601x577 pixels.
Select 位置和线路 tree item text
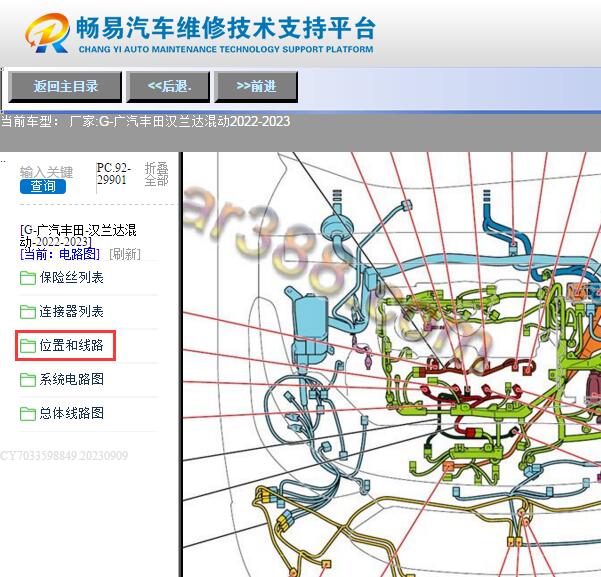(71, 345)
